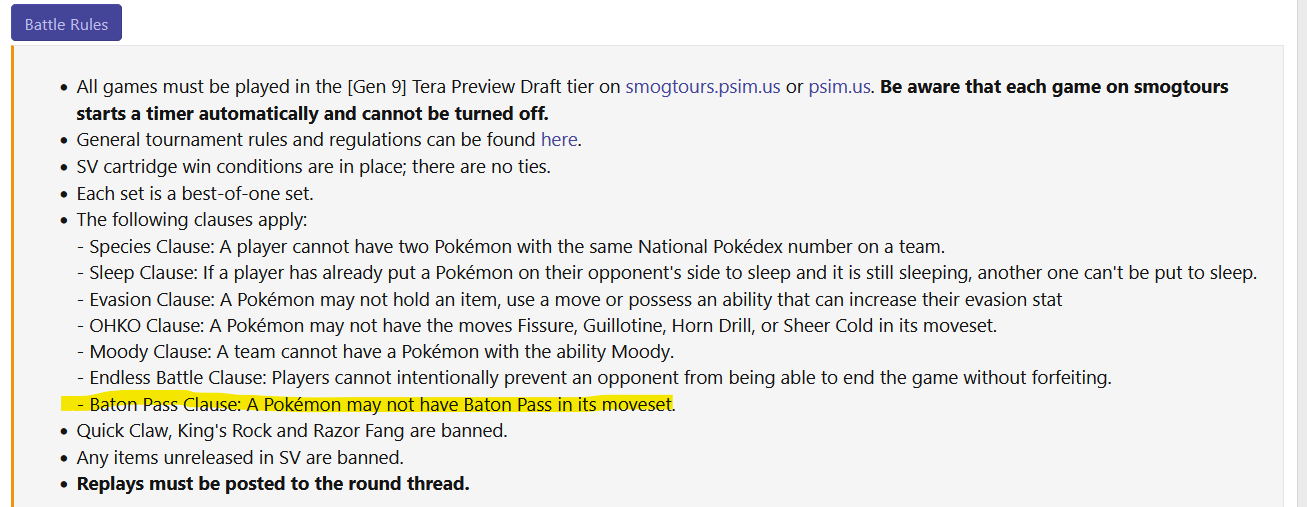Follow the psim.us link

tap(840, 87)
